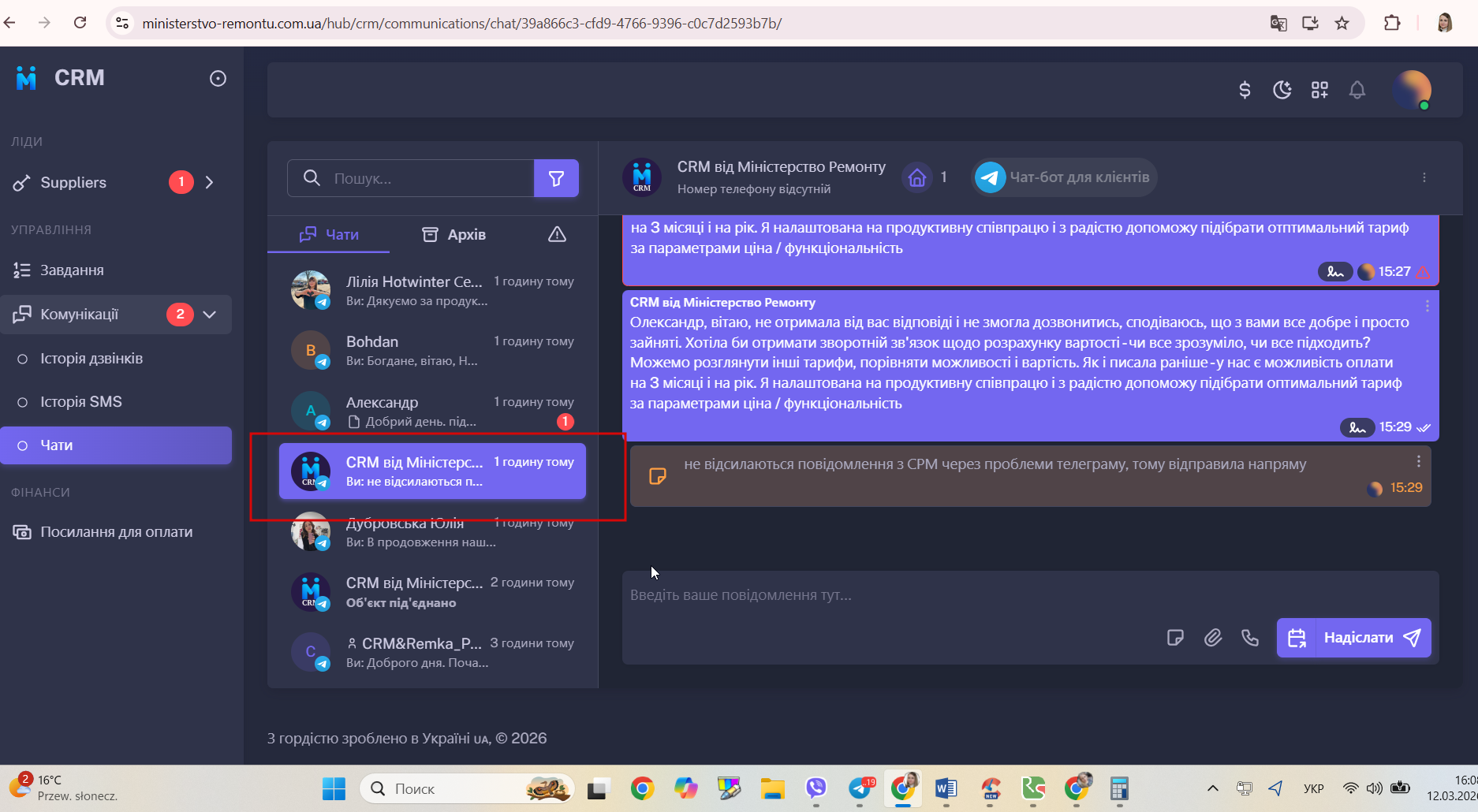This screenshot has height=812, width=1478.
Task: Open chat with Лілія Hotwinter
Action: coord(432,291)
